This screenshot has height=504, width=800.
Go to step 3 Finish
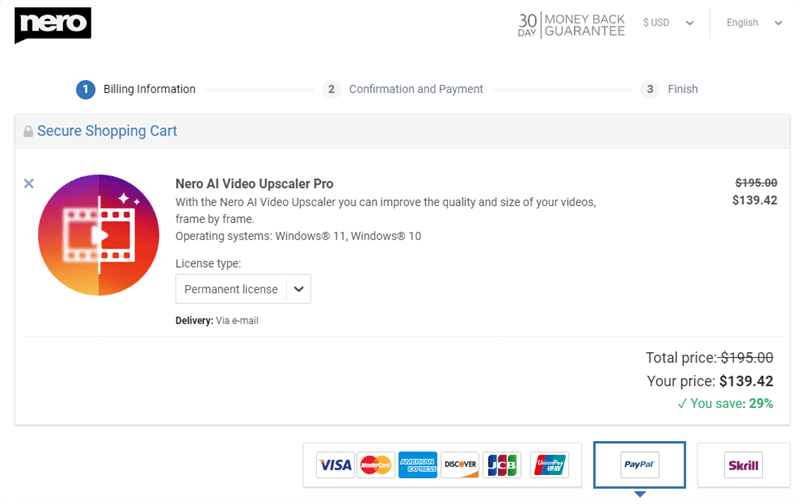[x=669, y=89]
